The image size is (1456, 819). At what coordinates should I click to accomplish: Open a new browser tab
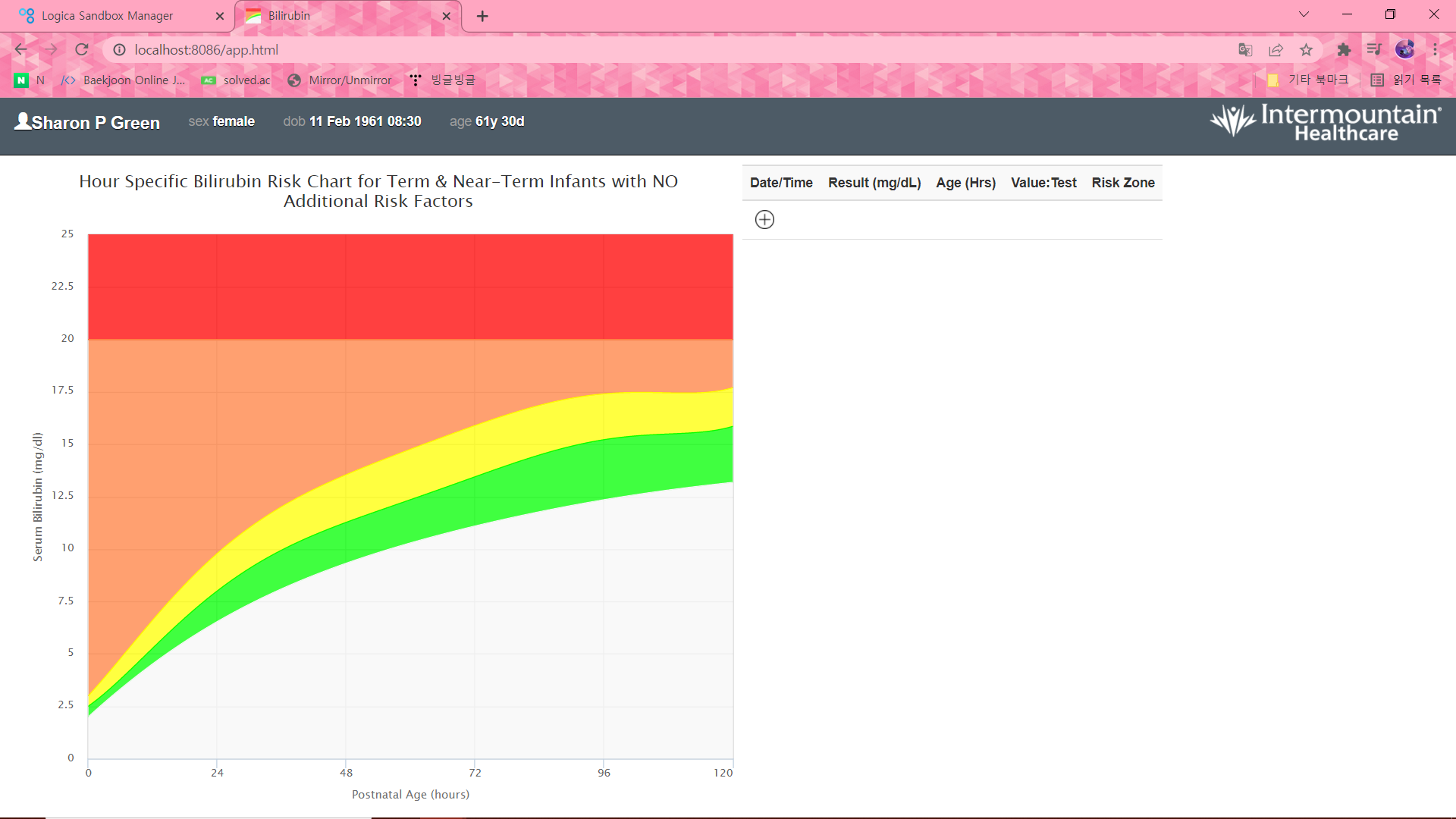coord(482,16)
